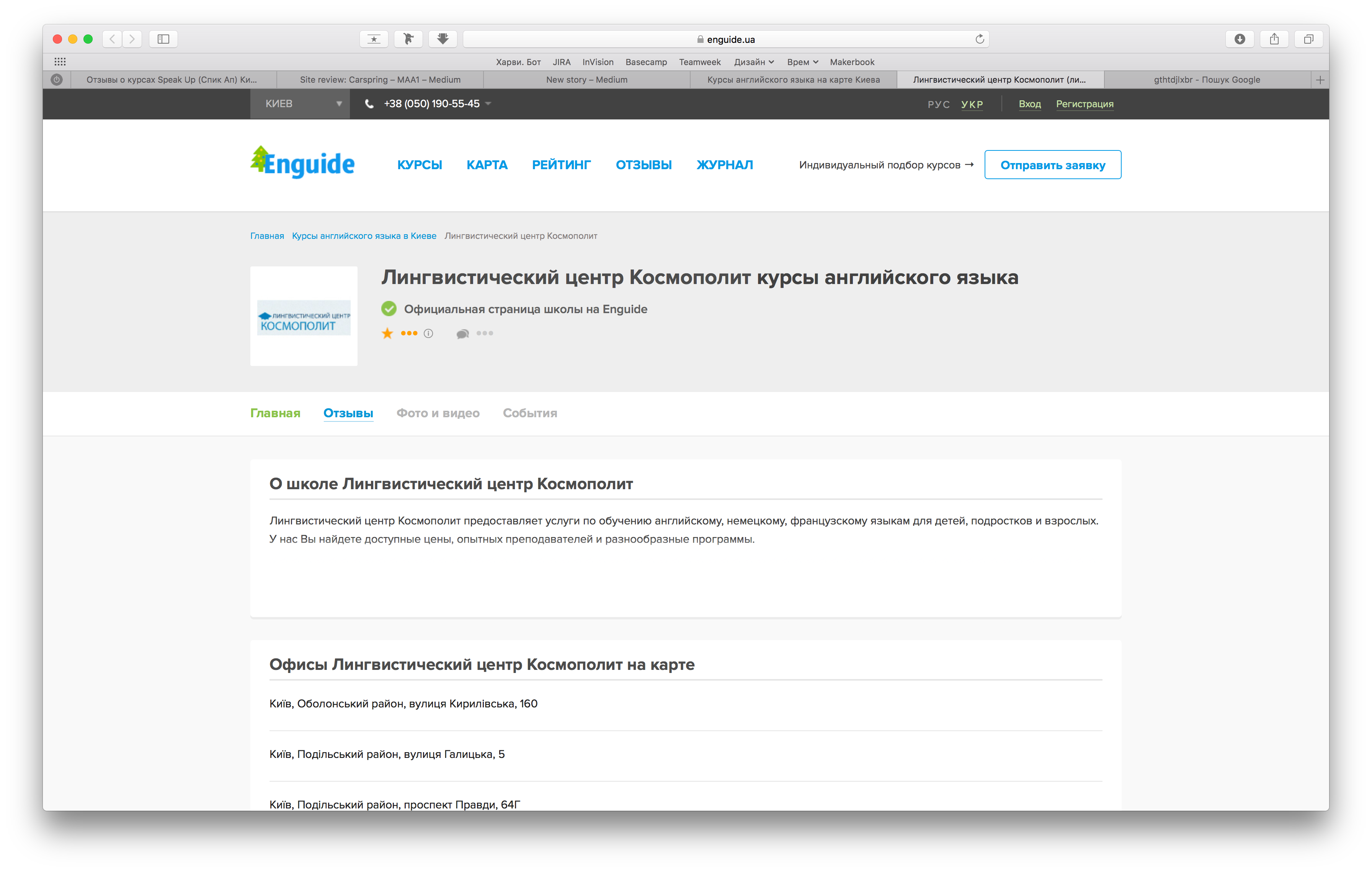Click the orange rating star icon
The width and height of the screenshot is (1372, 872).
(x=387, y=333)
